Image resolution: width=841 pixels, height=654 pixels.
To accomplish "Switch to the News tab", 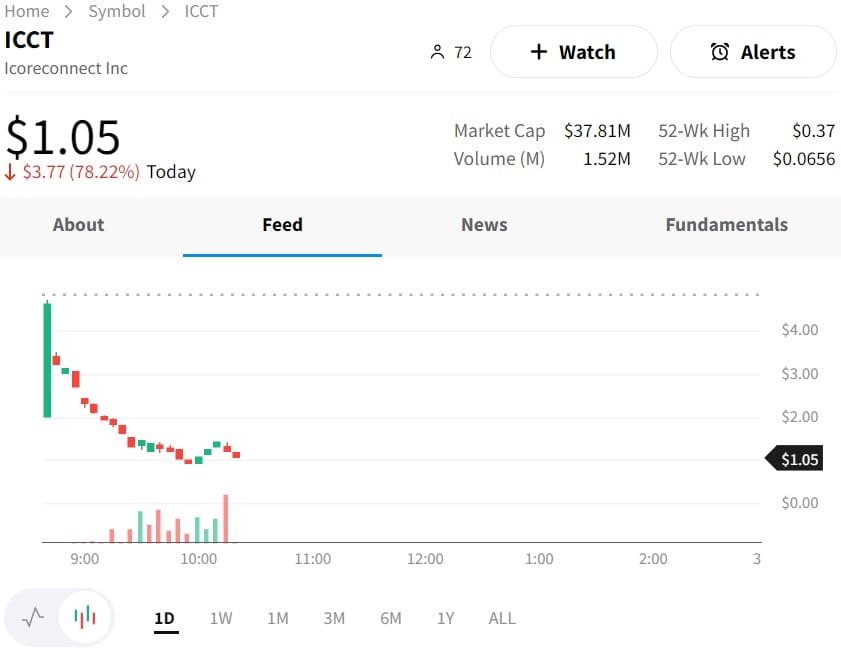I will 484,225.
